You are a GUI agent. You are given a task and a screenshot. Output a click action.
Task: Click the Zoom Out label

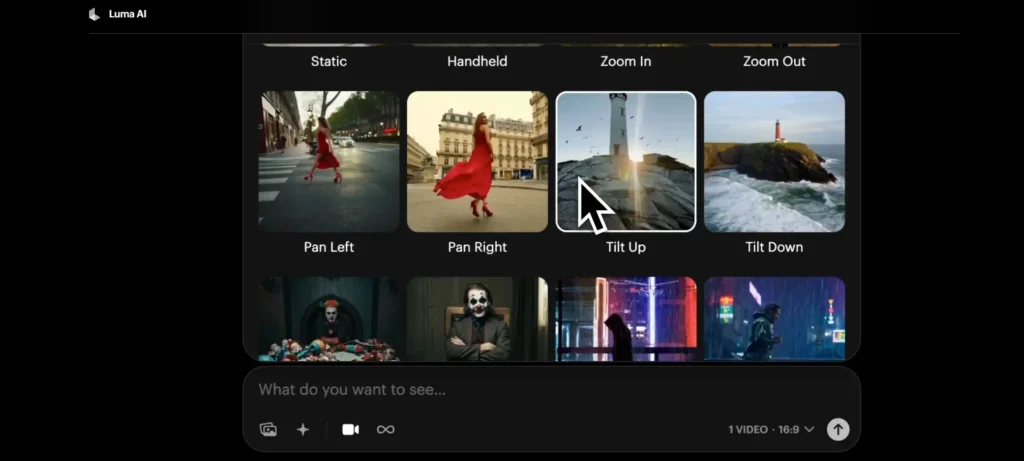pyautogui.click(x=775, y=61)
